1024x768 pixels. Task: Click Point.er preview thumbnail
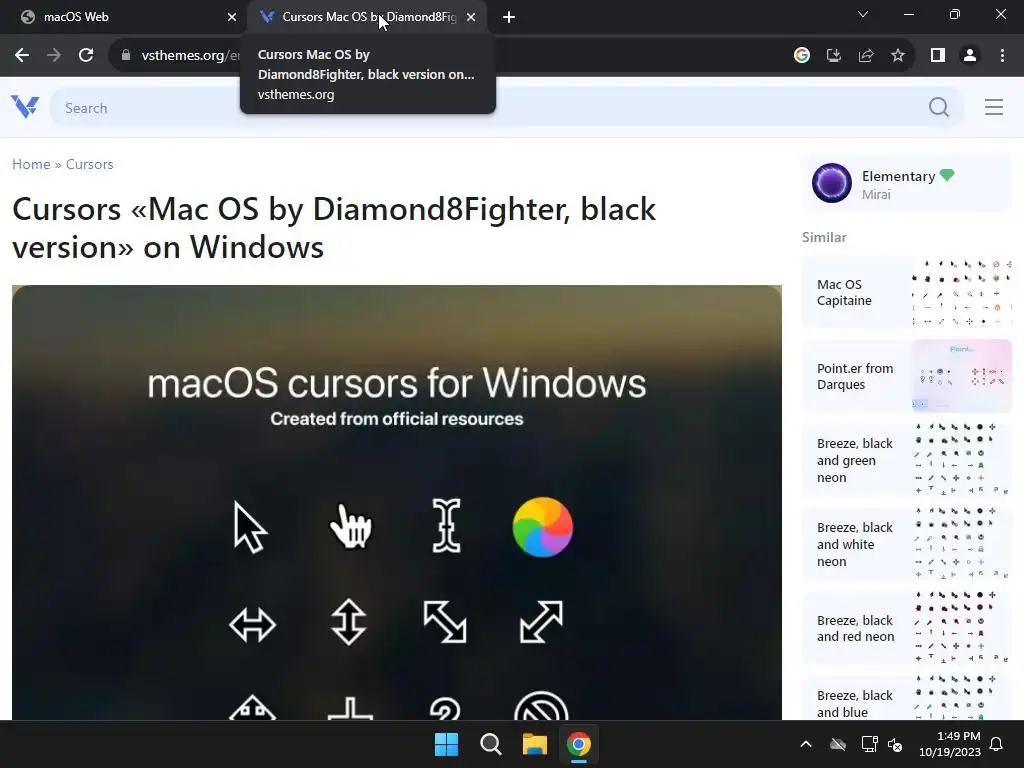[x=961, y=376]
